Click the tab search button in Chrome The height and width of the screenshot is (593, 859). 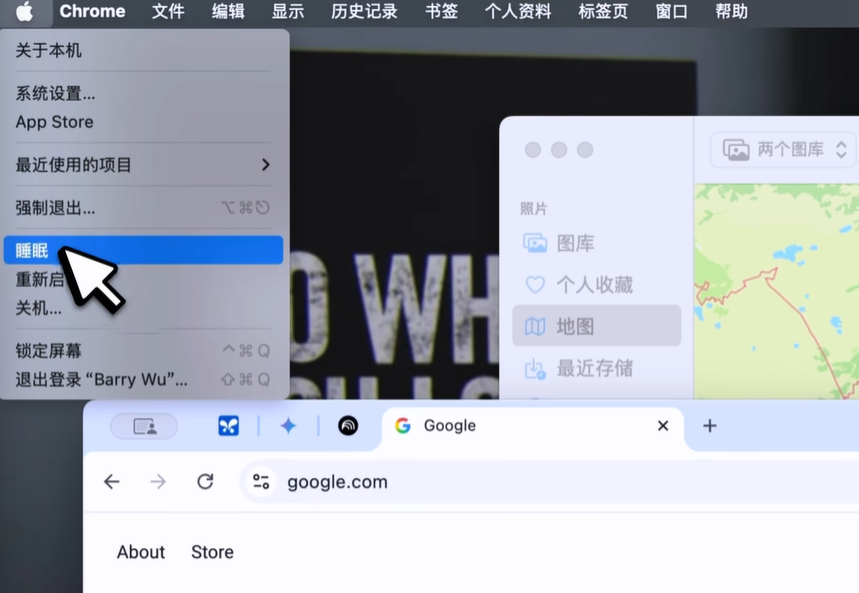144,426
